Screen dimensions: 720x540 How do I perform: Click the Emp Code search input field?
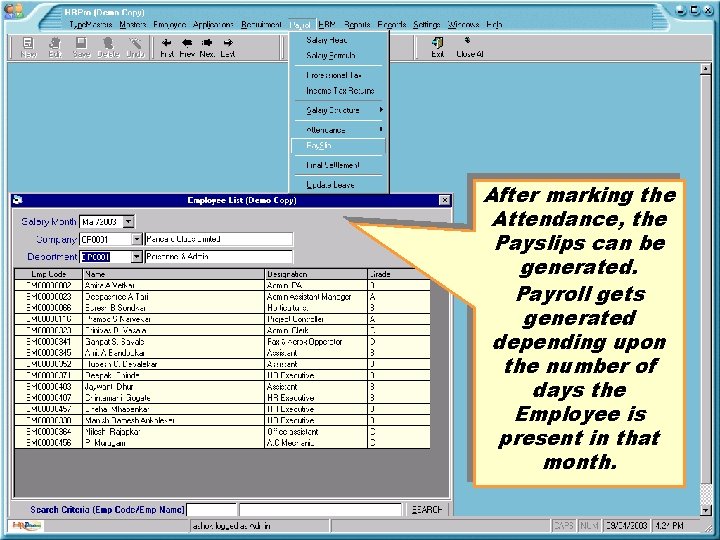212,510
